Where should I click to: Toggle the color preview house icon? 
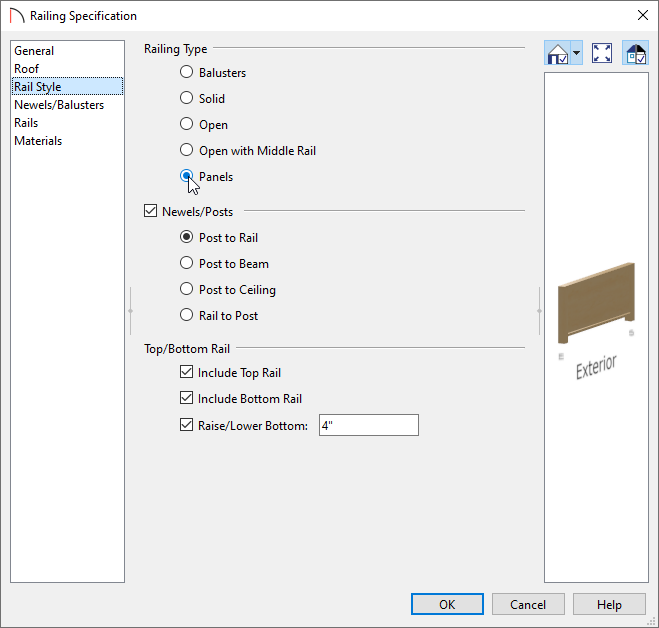point(635,53)
